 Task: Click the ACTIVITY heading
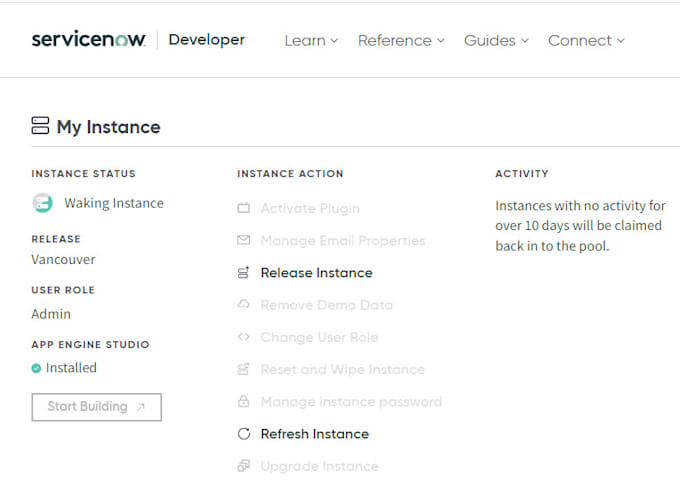pyautogui.click(x=522, y=174)
